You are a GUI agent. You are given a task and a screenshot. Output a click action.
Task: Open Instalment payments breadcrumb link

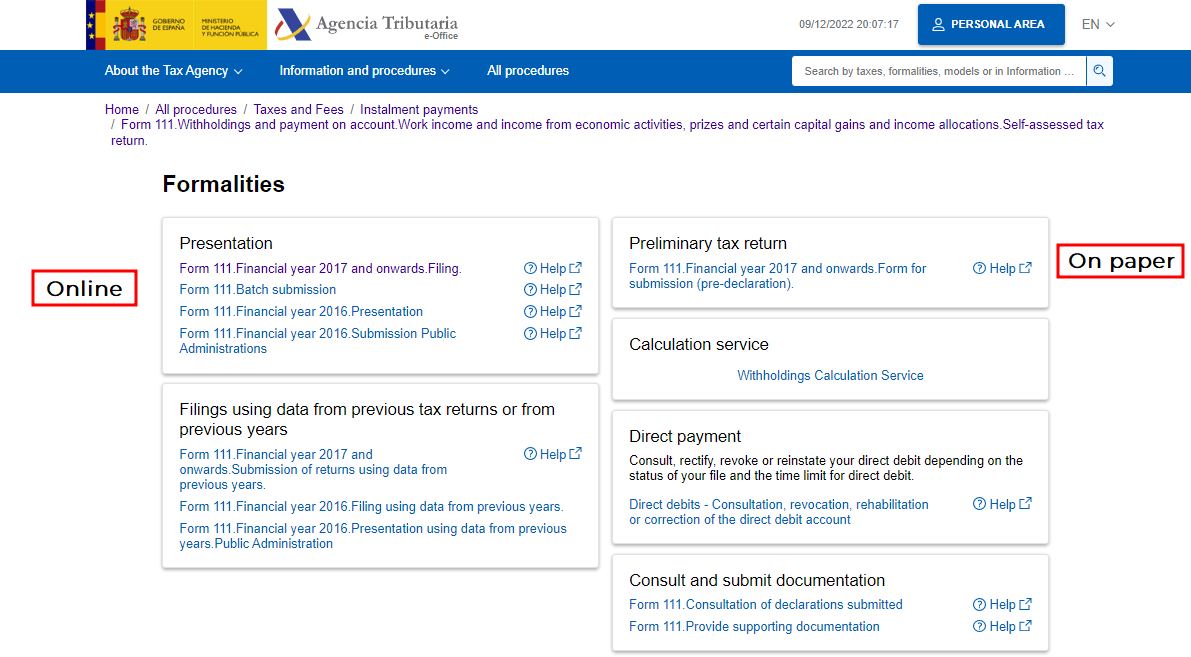click(x=419, y=110)
